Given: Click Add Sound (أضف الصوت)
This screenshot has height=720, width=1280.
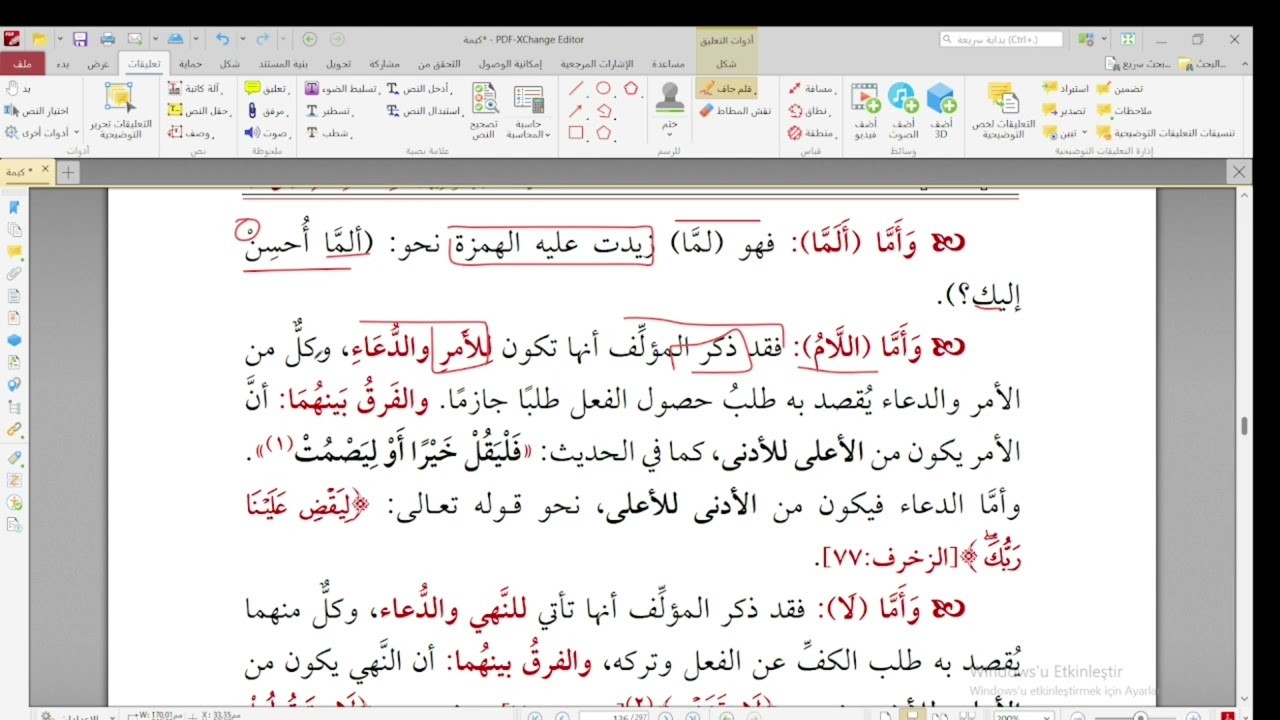Looking at the screenshot, I should (x=903, y=110).
